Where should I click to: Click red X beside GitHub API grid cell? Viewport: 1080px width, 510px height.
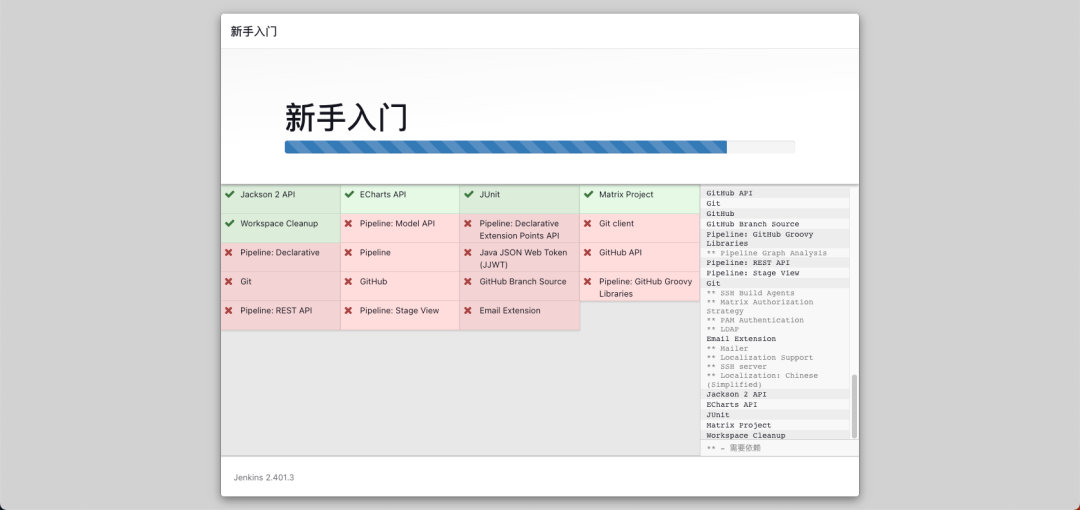click(x=588, y=252)
